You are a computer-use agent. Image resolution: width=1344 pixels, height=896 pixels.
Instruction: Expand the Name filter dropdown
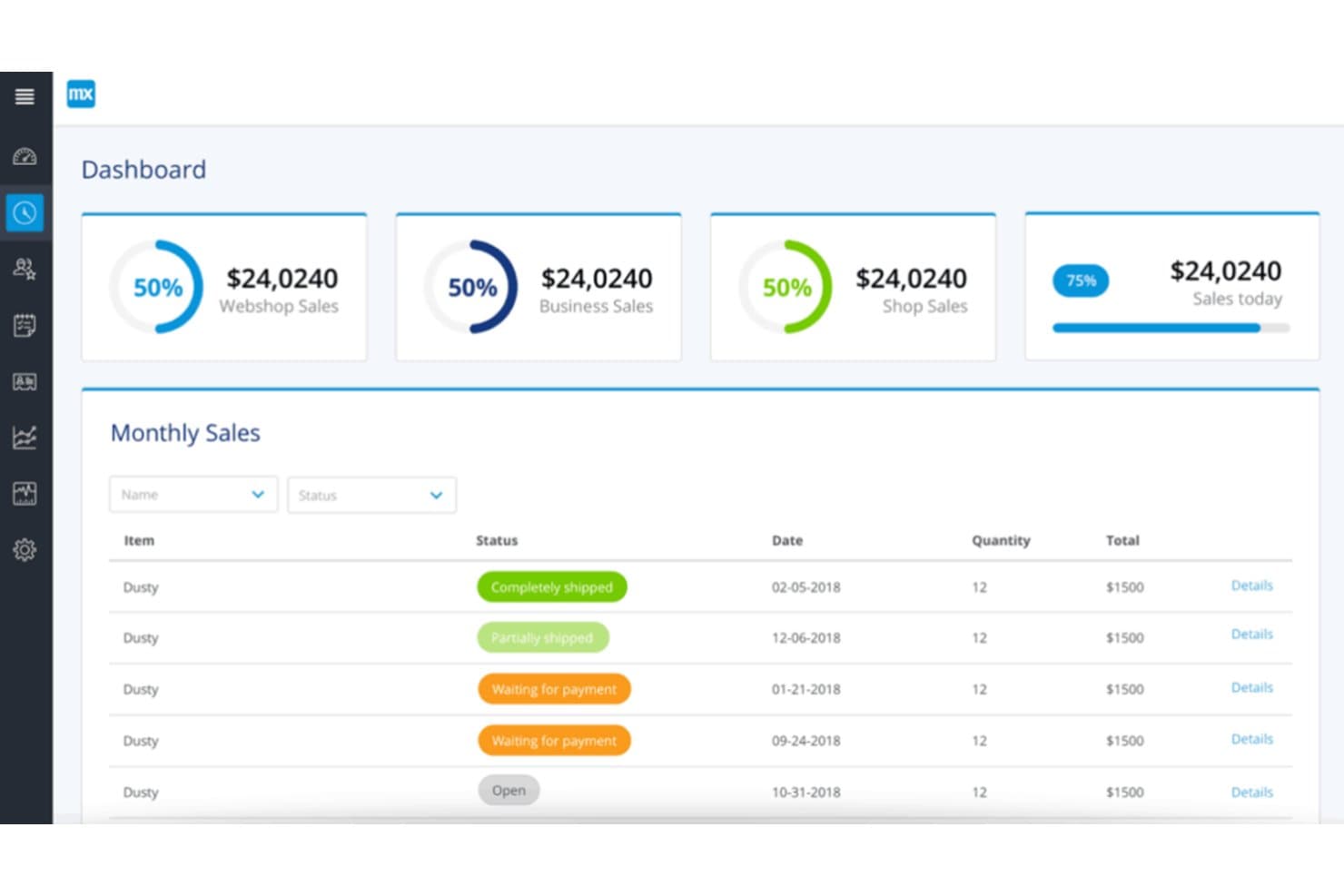(193, 495)
